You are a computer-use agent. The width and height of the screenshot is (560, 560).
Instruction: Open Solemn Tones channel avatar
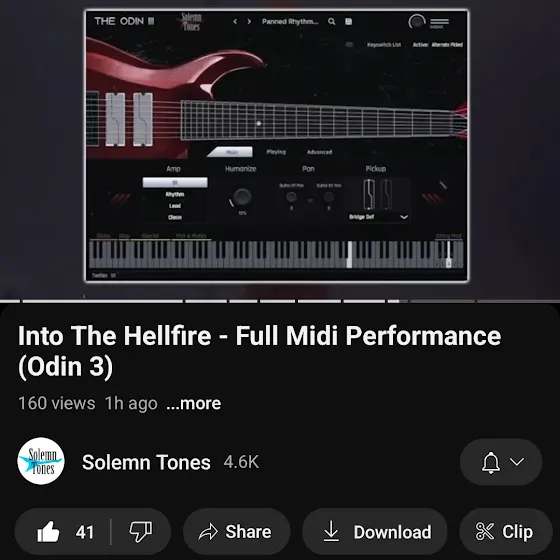point(41,461)
